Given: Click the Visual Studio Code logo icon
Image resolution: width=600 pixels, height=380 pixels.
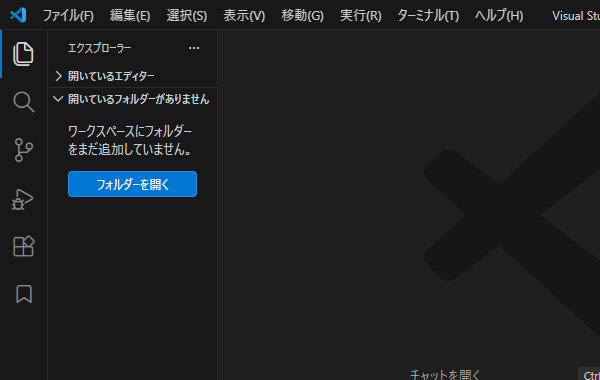Looking at the screenshot, I should click(x=18, y=15).
